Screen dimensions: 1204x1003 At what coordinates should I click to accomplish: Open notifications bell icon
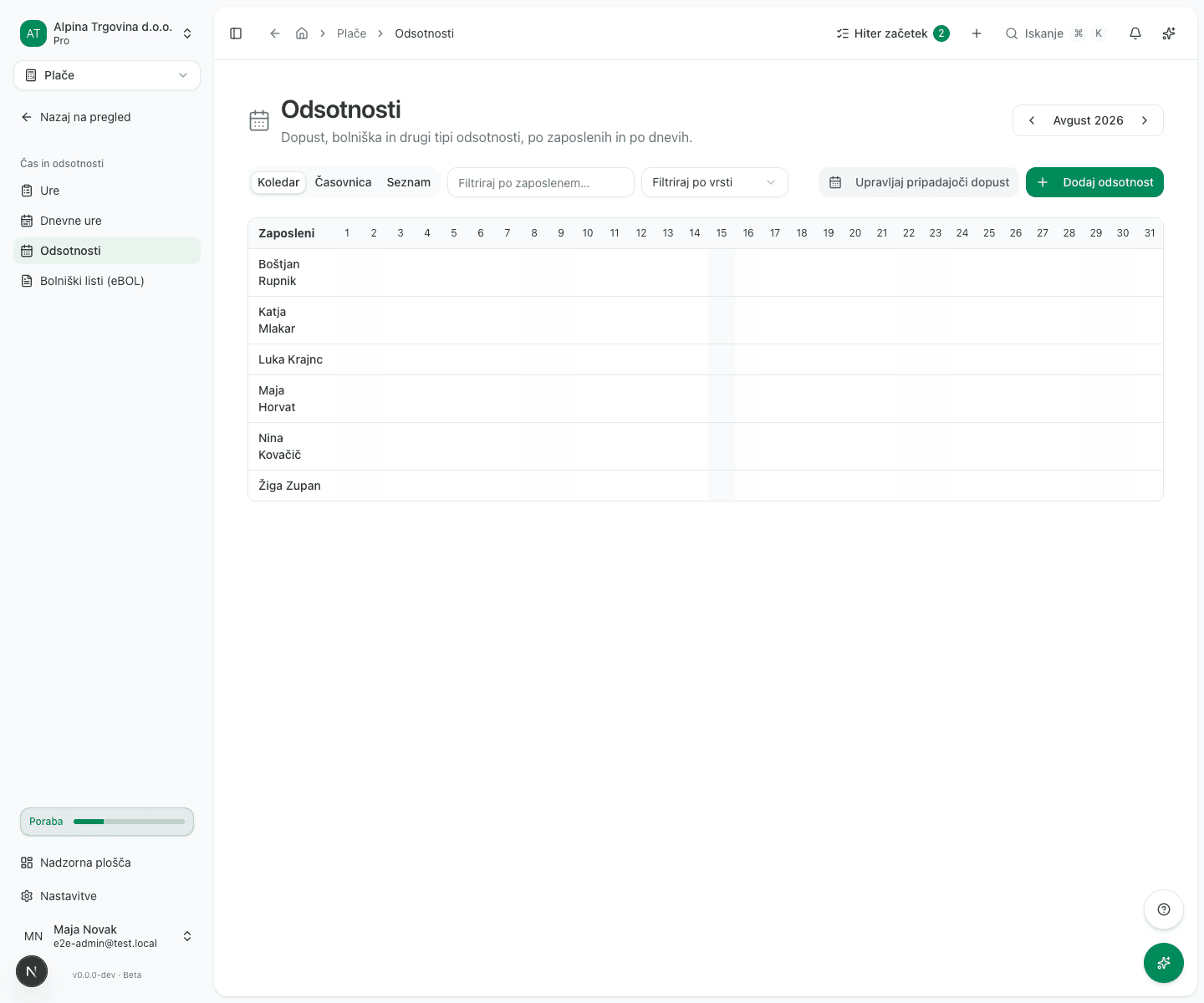[1135, 33]
